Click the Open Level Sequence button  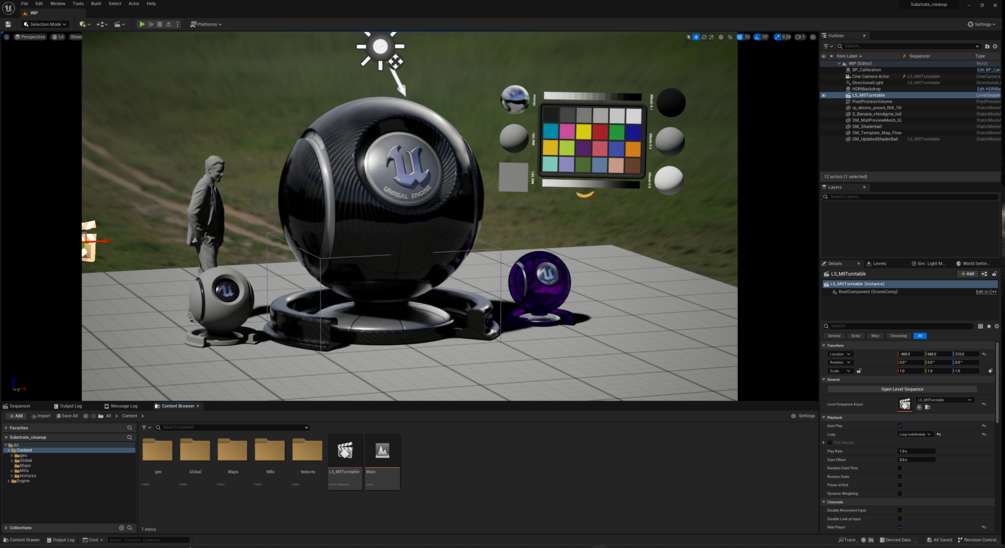[902, 389]
